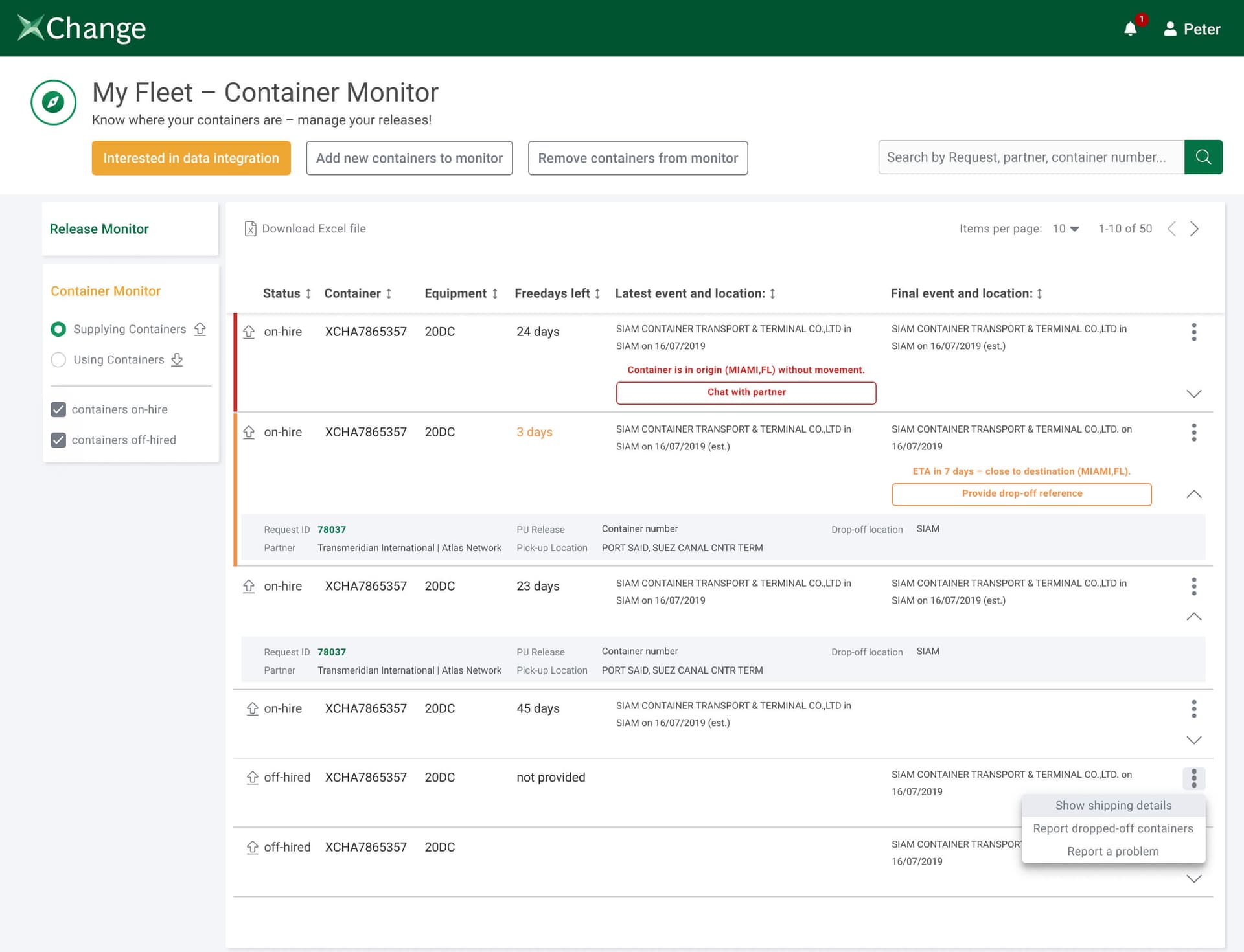Screen dimensions: 1244x952
Task: Uncheck containers on-hire checkbox
Action: pos(58,409)
